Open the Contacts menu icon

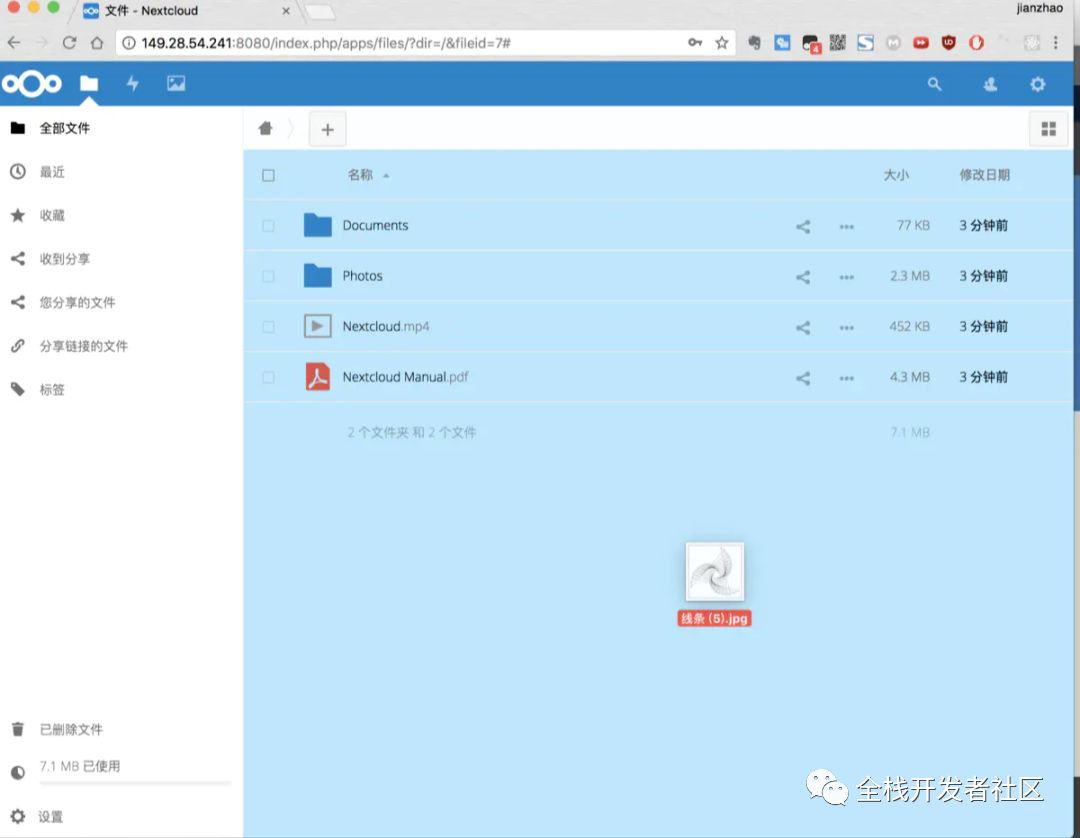click(990, 84)
